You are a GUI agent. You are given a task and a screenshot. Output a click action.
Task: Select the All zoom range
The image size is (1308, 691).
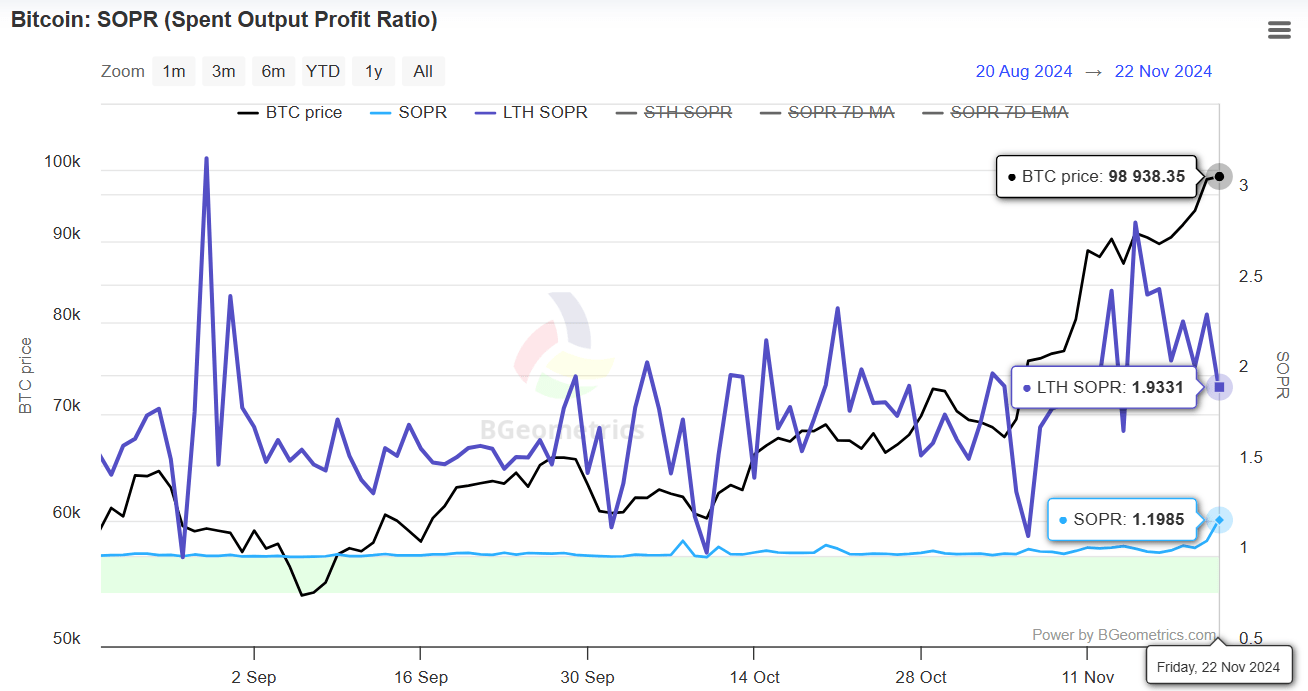(422, 71)
